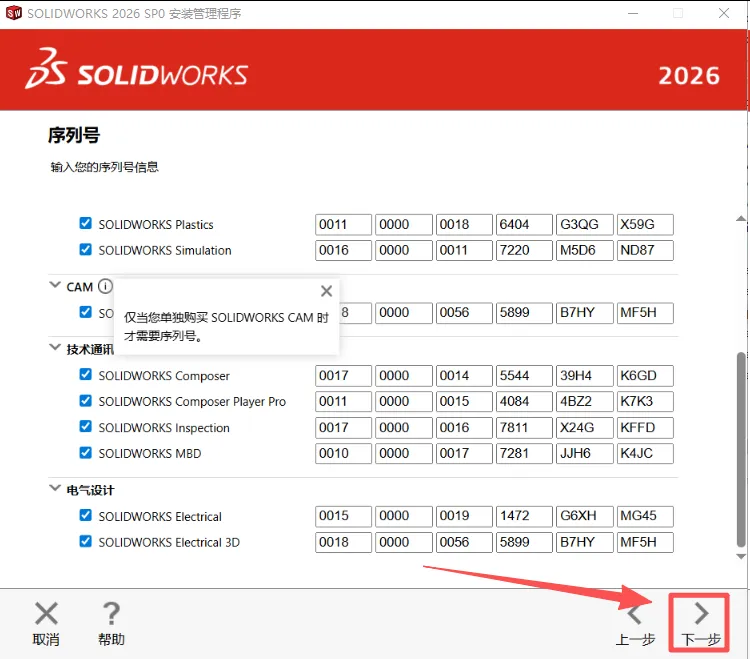Viewport: 750px width, 659px height.
Task: Click the SOLIDWORKS Electrical 3D label
Action: click(169, 542)
